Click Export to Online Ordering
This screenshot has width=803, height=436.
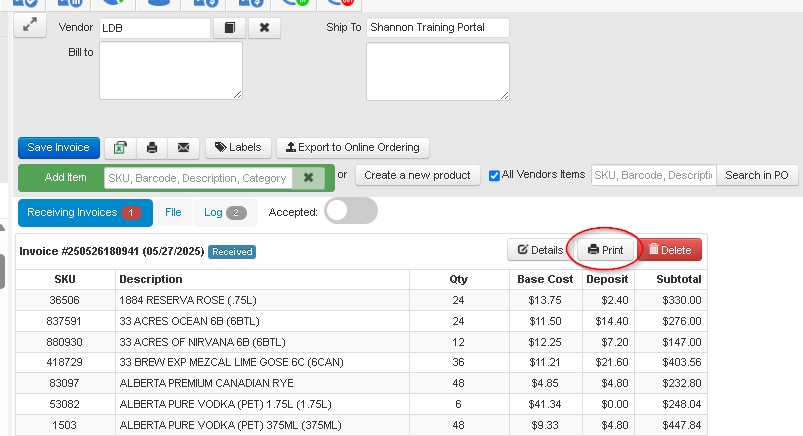(353, 148)
